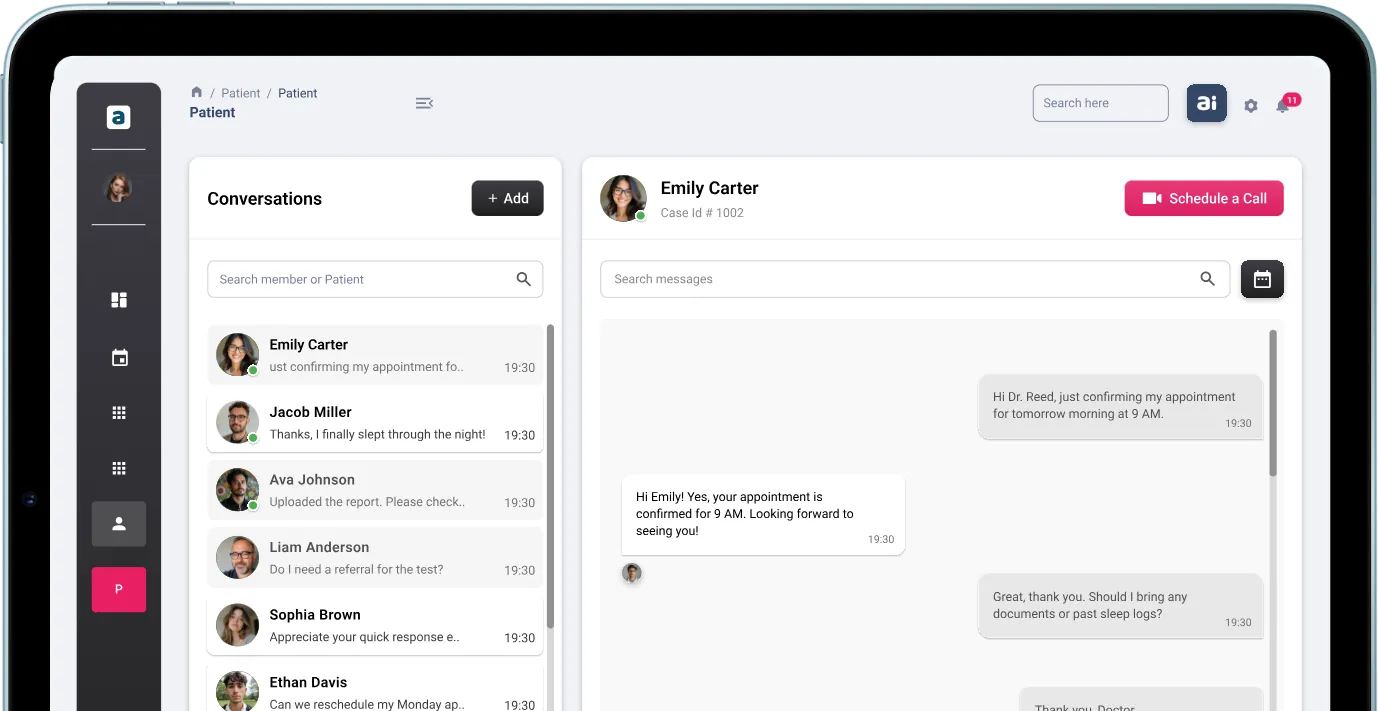Image resolution: width=1378 pixels, height=711 pixels.
Task: Click the 'Great, thank you' message bubble
Action: (x=1120, y=606)
